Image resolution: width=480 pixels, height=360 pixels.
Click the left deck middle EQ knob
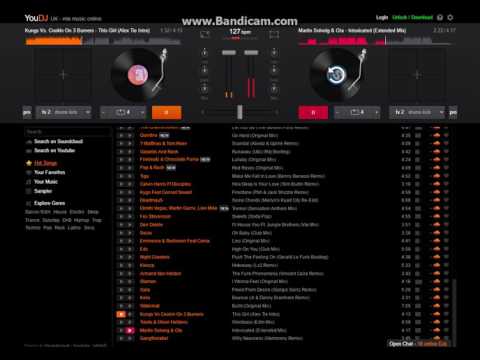(x=204, y=70)
